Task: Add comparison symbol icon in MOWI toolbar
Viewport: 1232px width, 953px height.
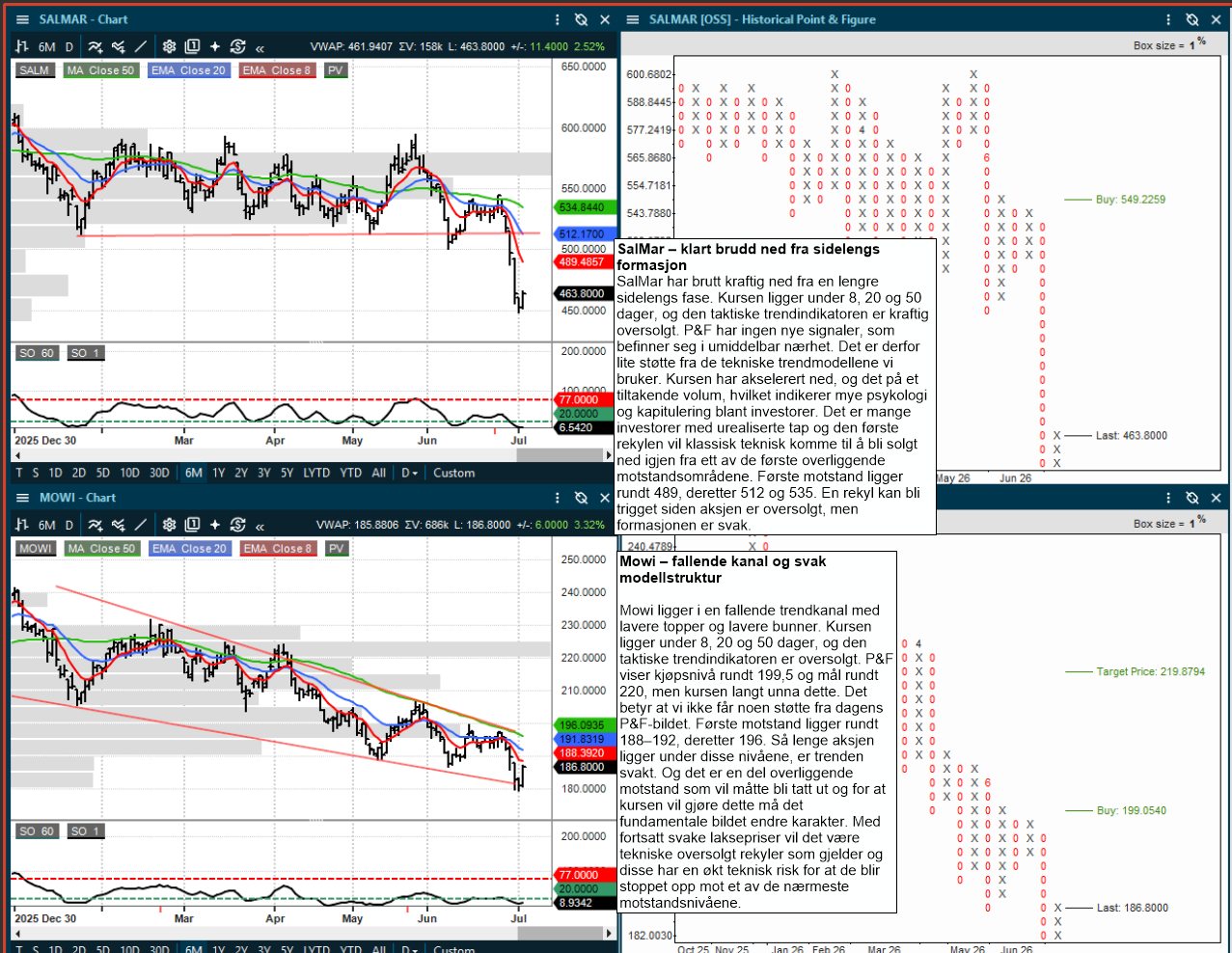Action: point(118,525)
